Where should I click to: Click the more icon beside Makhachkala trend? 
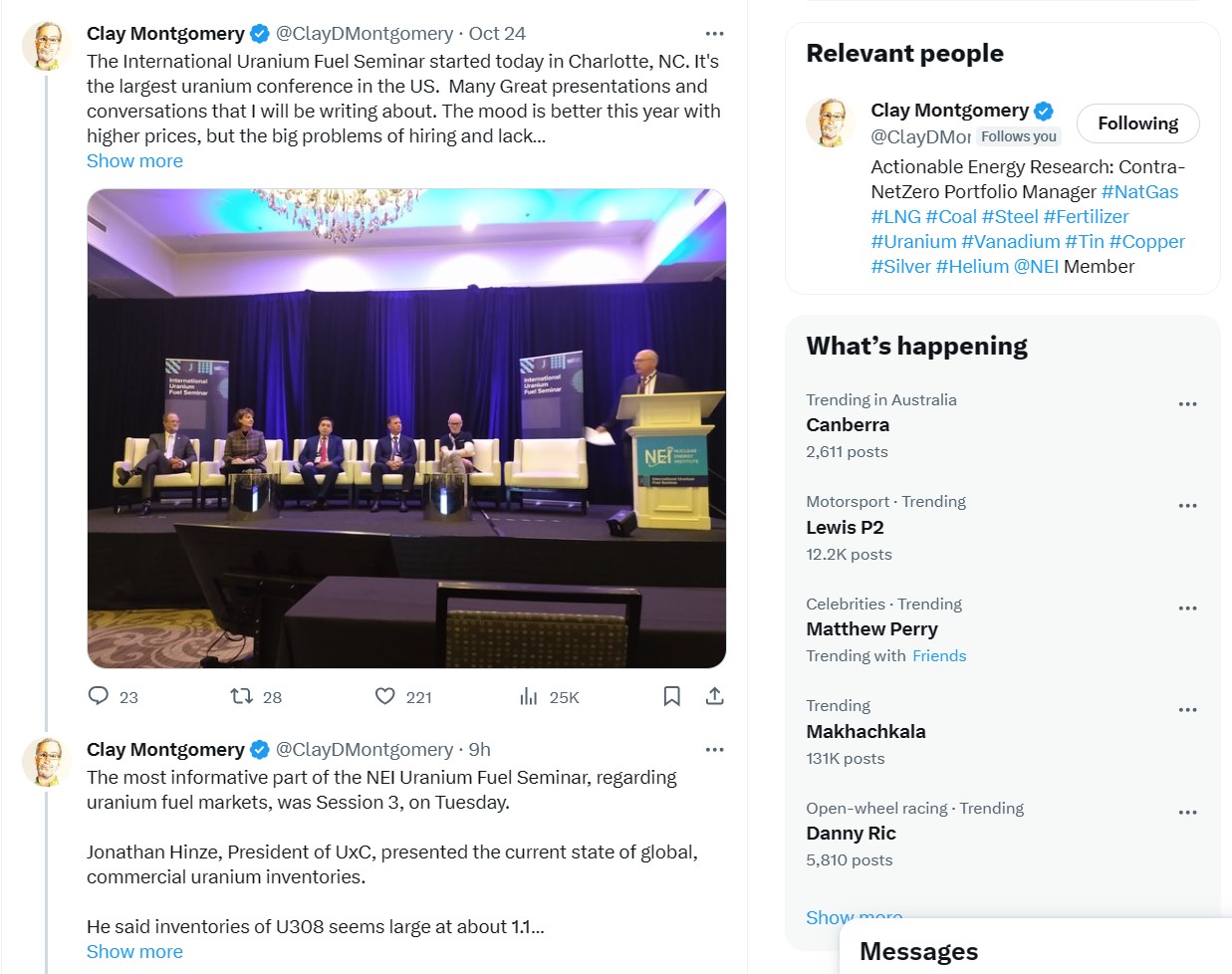coord(1187,710)
